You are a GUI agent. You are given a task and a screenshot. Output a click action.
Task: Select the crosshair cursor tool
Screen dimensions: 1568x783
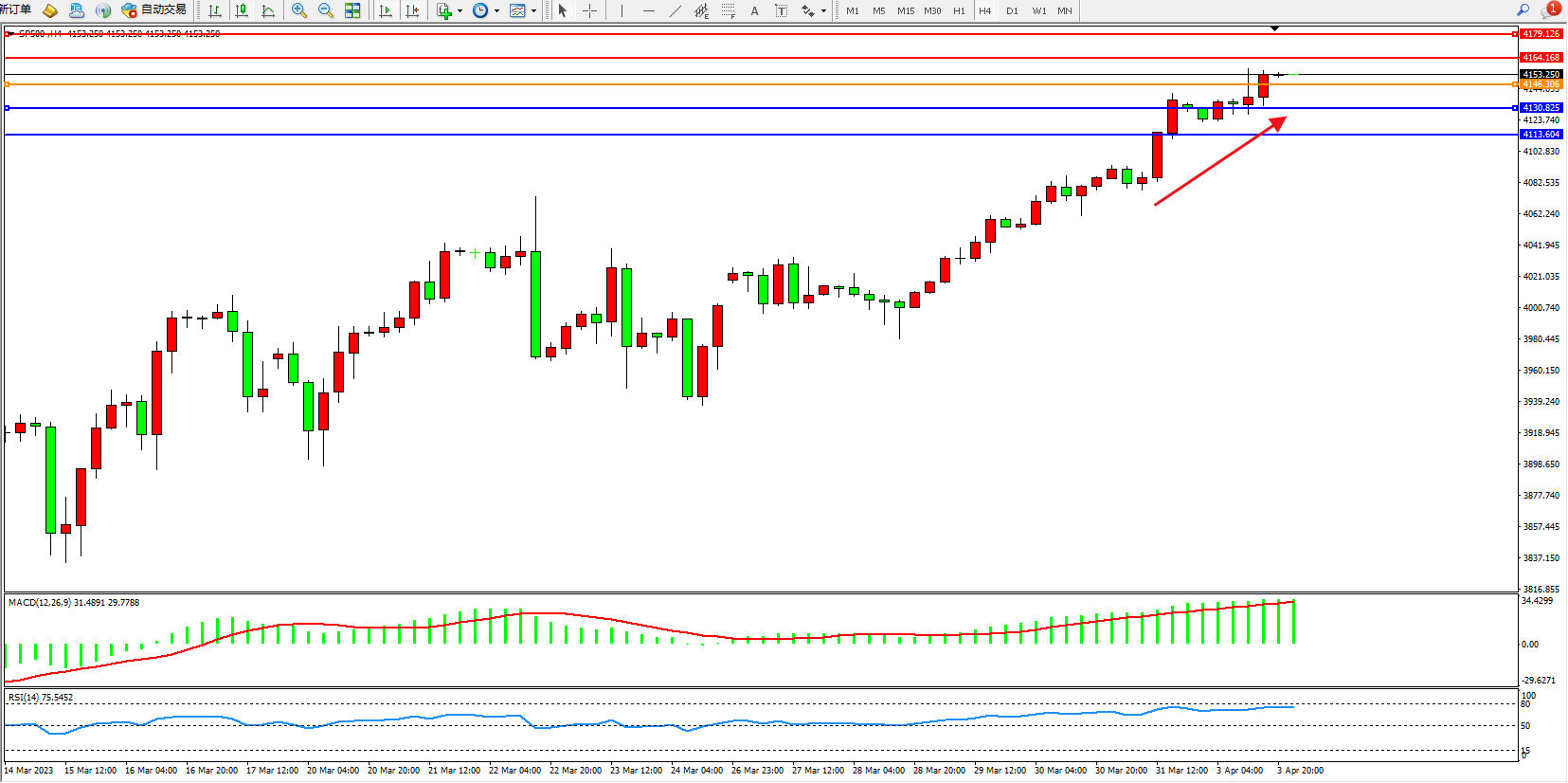click(589, 10)
